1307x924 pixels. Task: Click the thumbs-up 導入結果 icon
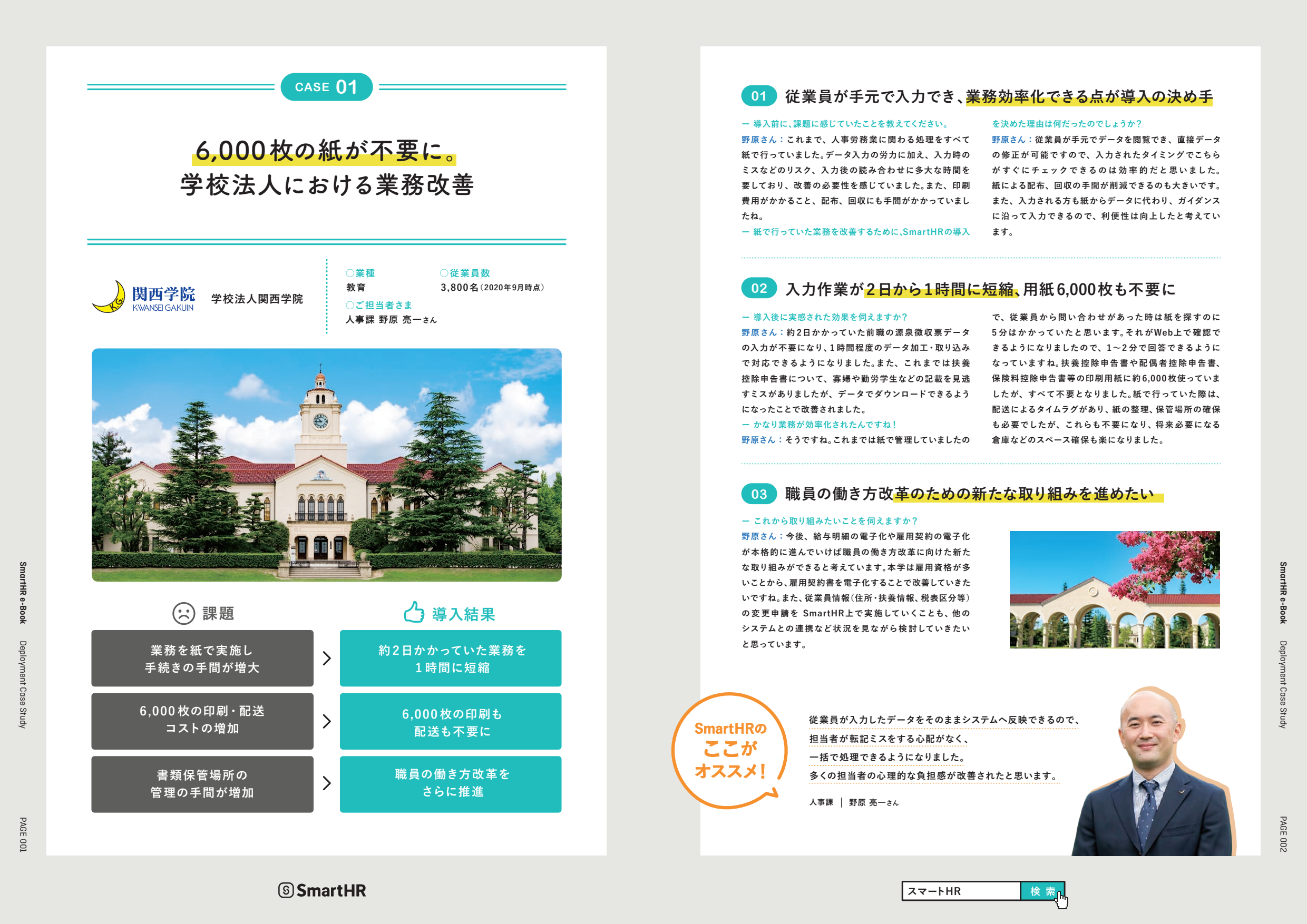[414, 612]
